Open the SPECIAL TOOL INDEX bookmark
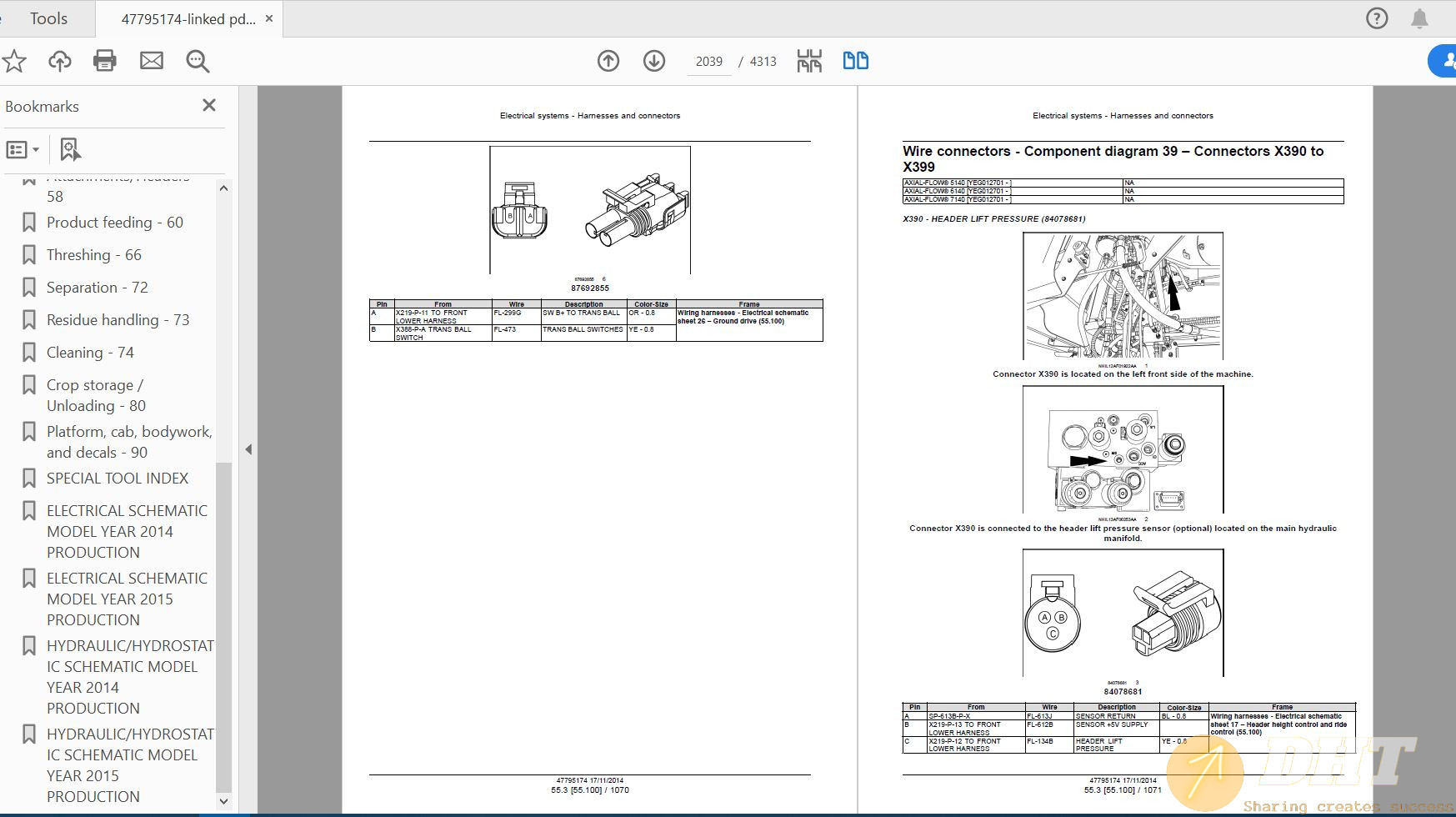 point(118,479)
